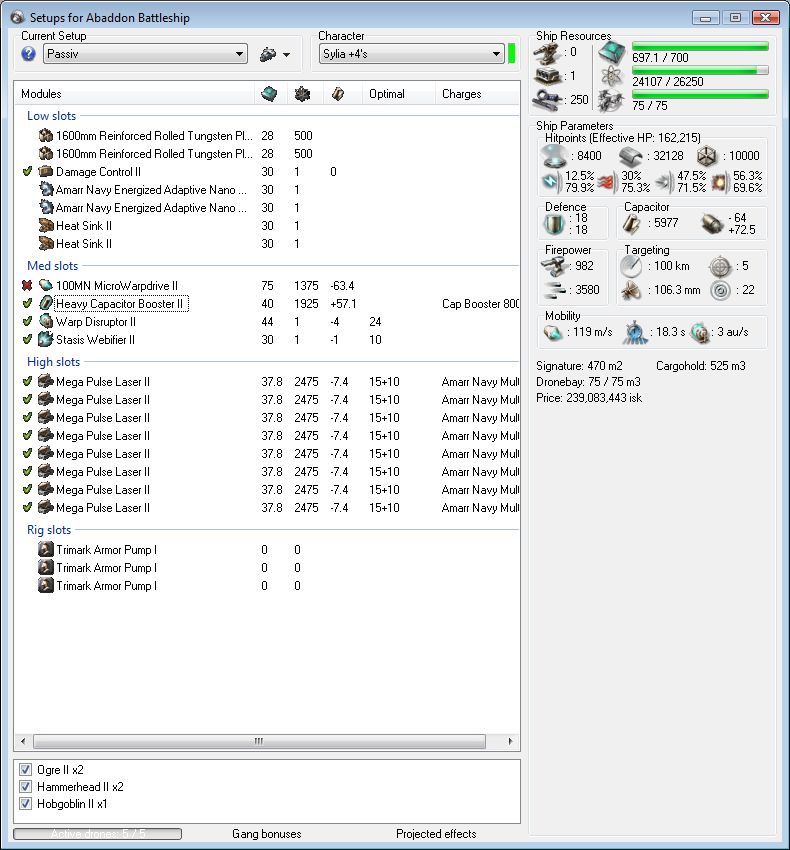Click the capacitor capacity icon showing 5977
790x850 pixels.
632,223
